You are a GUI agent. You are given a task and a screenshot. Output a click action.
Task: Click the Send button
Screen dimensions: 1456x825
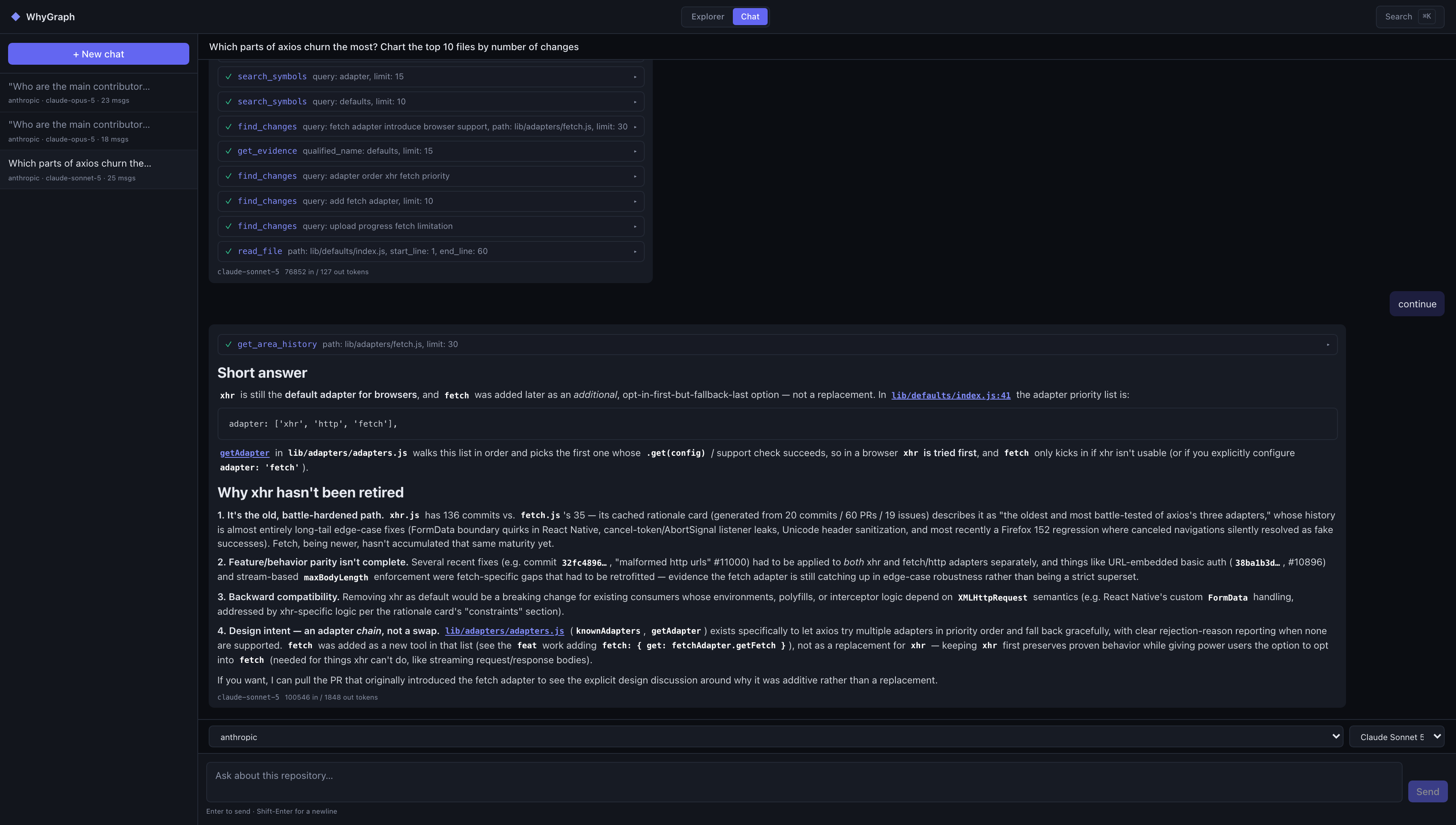click(1427, 791)
